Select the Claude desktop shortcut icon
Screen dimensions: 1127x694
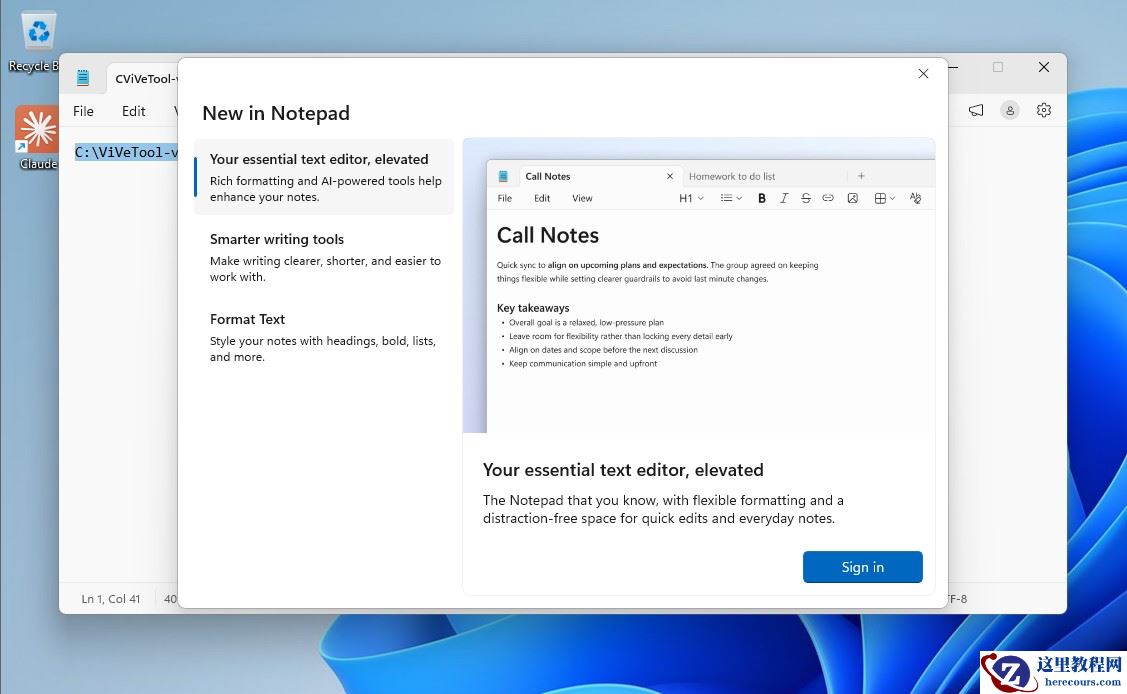tap(36, 132)
